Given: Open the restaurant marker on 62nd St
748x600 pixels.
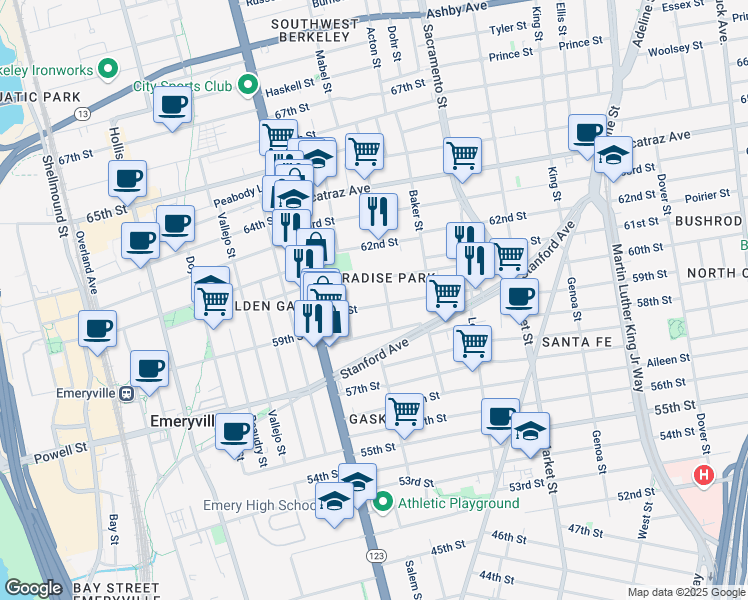Looking at the screenshot, I should point(379,211).
